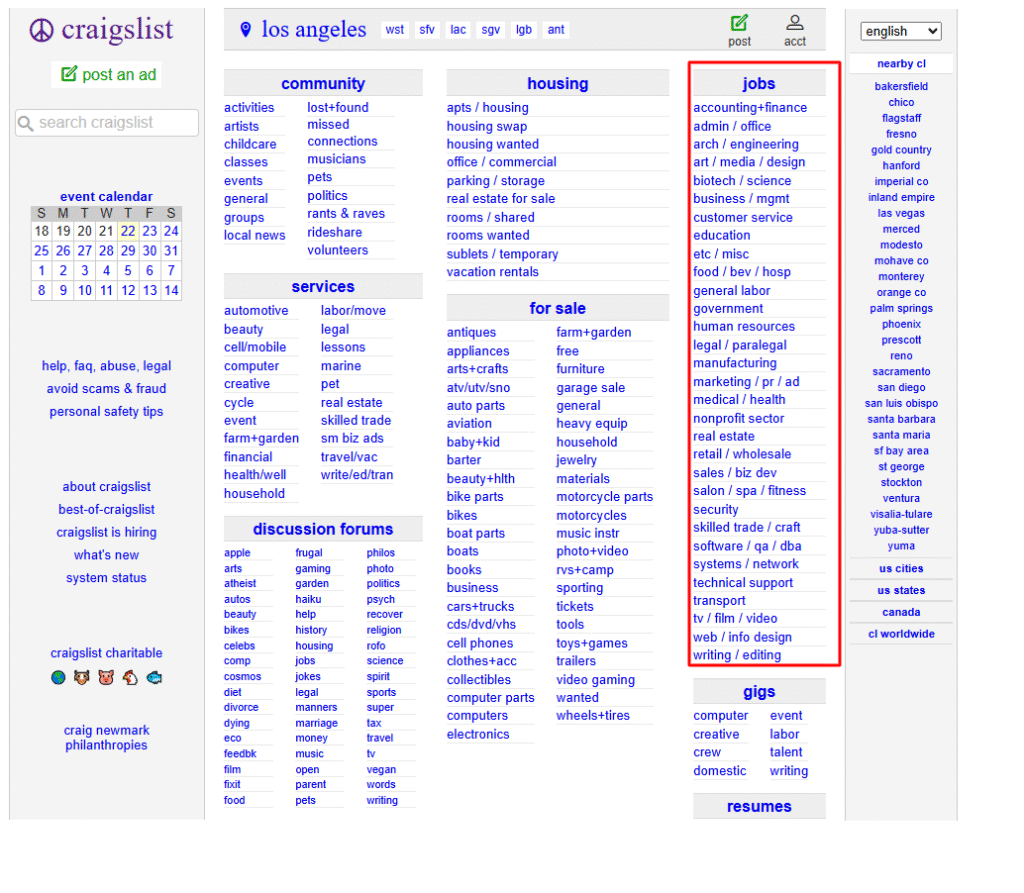The width and height of the screenshot is (1024, 893).
Task: Open craig newmark philanthropies link
Action: (x=106, y=738)
